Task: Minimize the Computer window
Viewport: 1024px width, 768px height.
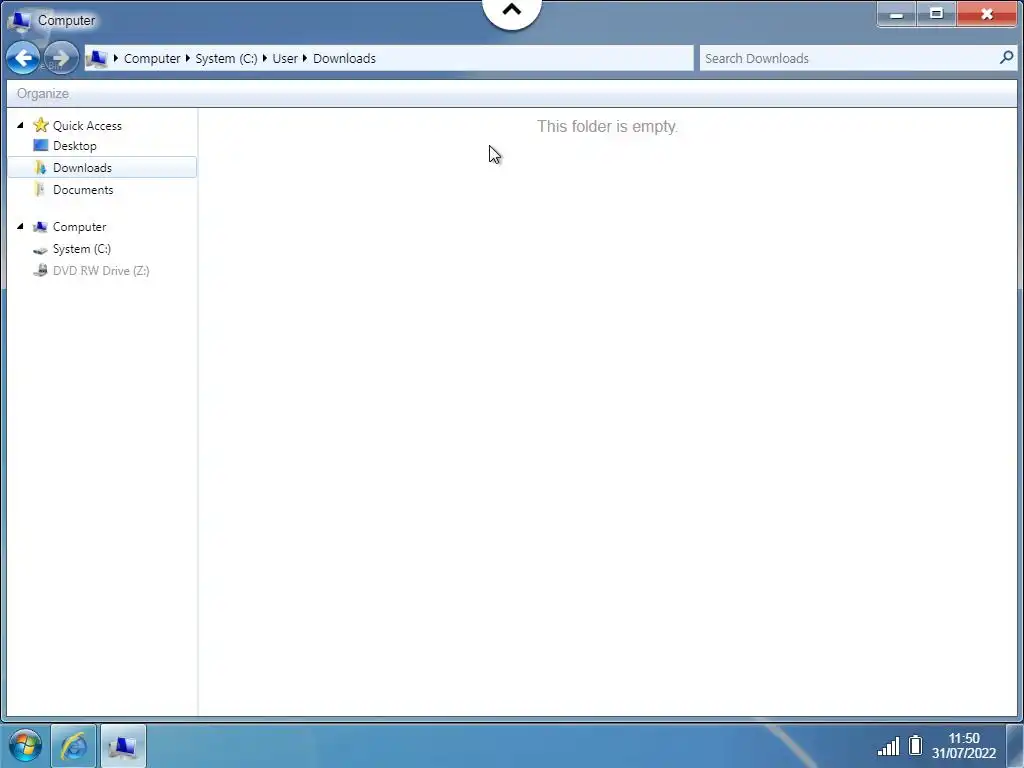Action: [897, 14]
